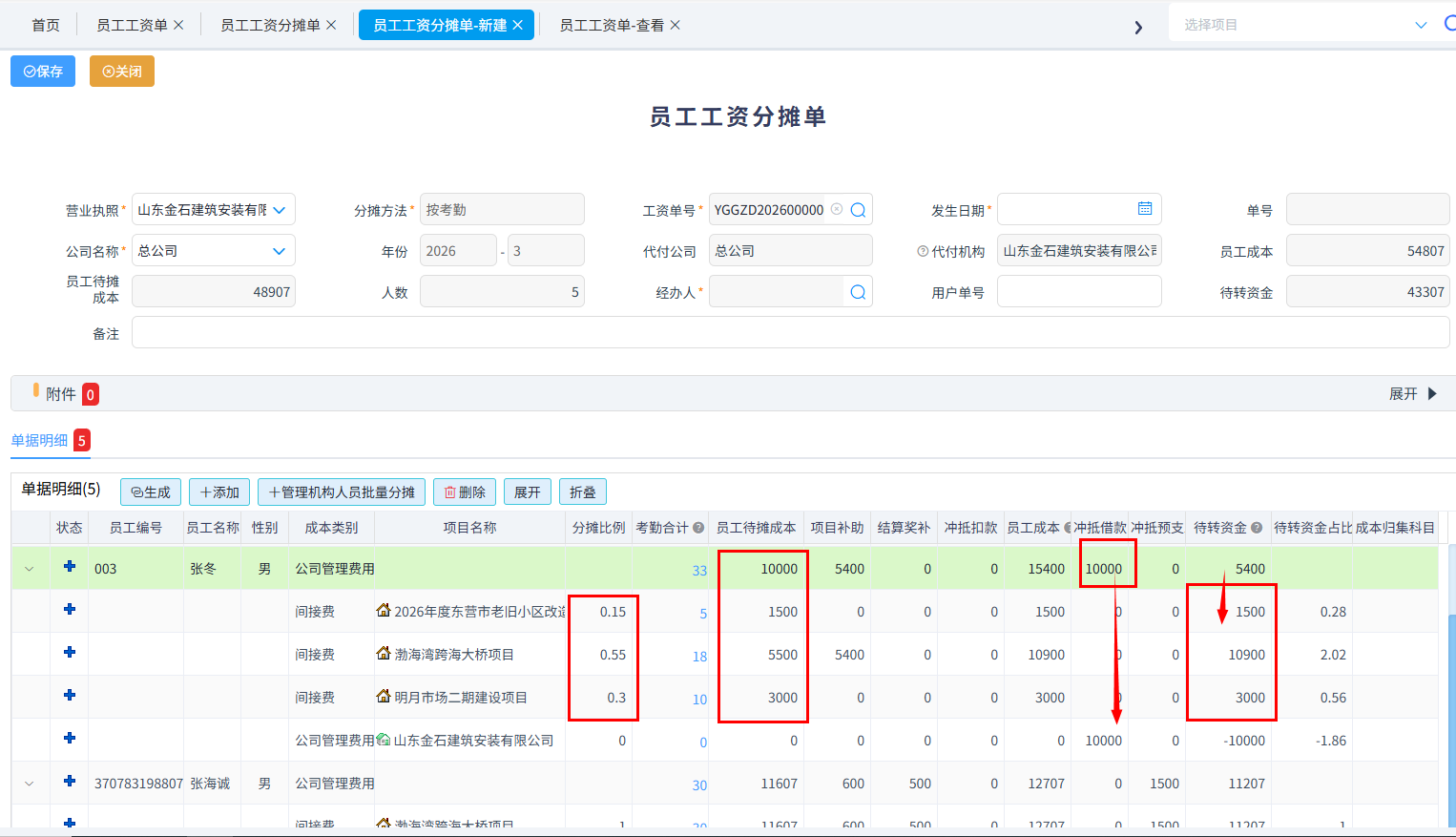
Task: Close the 员工工资分摊单 tab
Action: coord(331,25)
